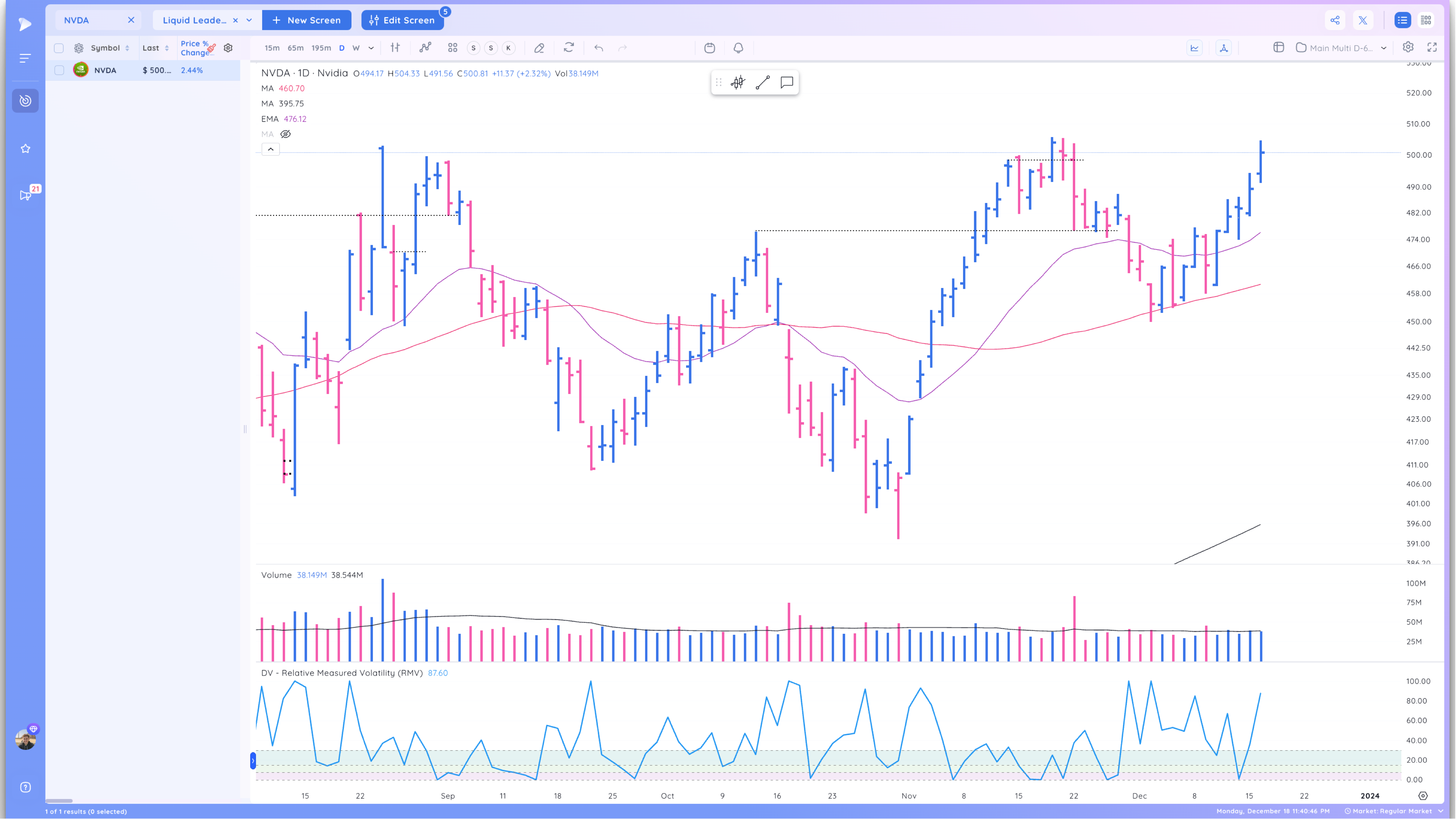Viewport: 1456px width, 819px height.
Task: Click the panel resize handle between watchlist and chart
Action: point(245,429)
